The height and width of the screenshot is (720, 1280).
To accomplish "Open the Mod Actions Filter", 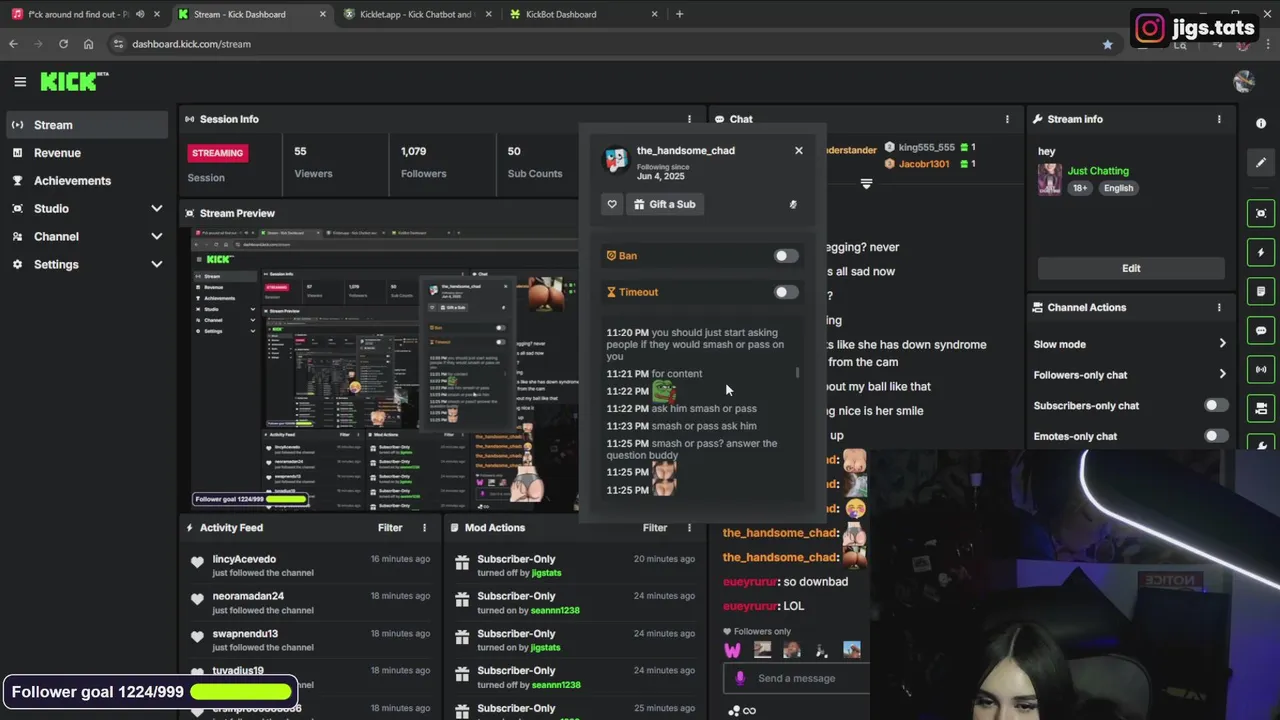I will pyautogui.click(x=655, y=528).
